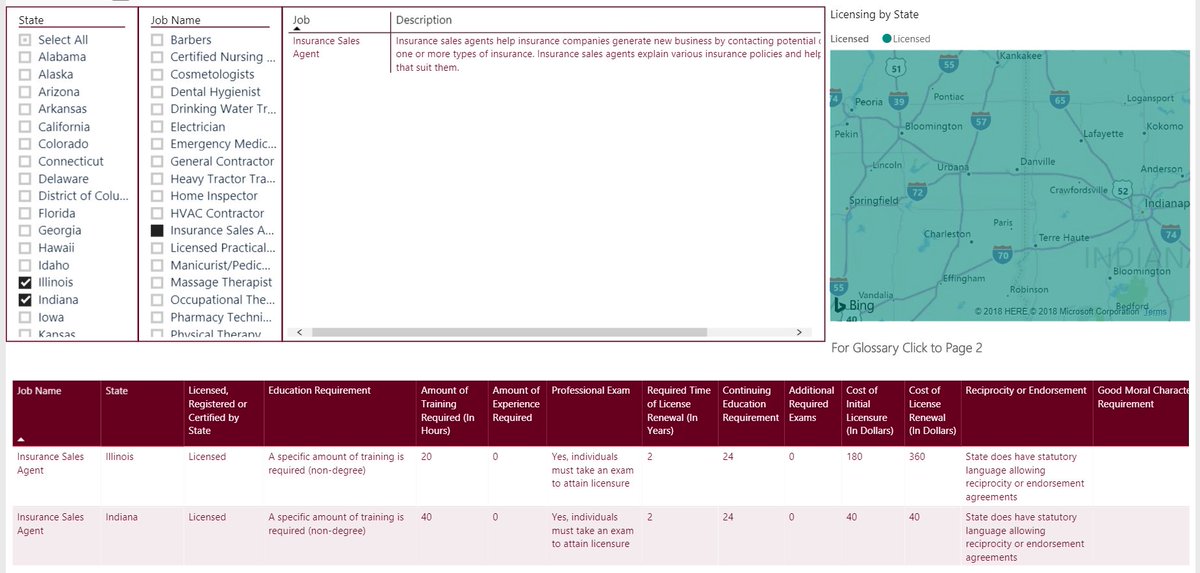Click the I-72 shield near Springfield
This screenshot has width=1200, height=573.
917,191
